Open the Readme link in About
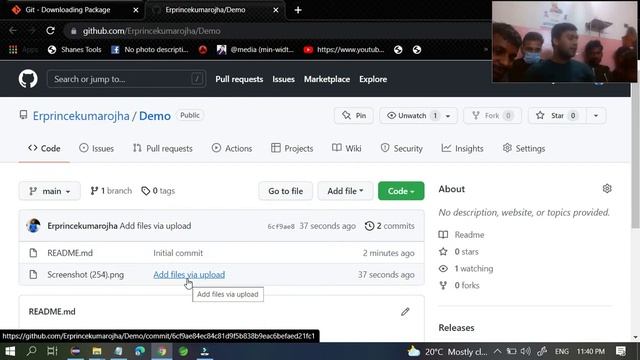640x360 pixels. (x=469, y=235)
